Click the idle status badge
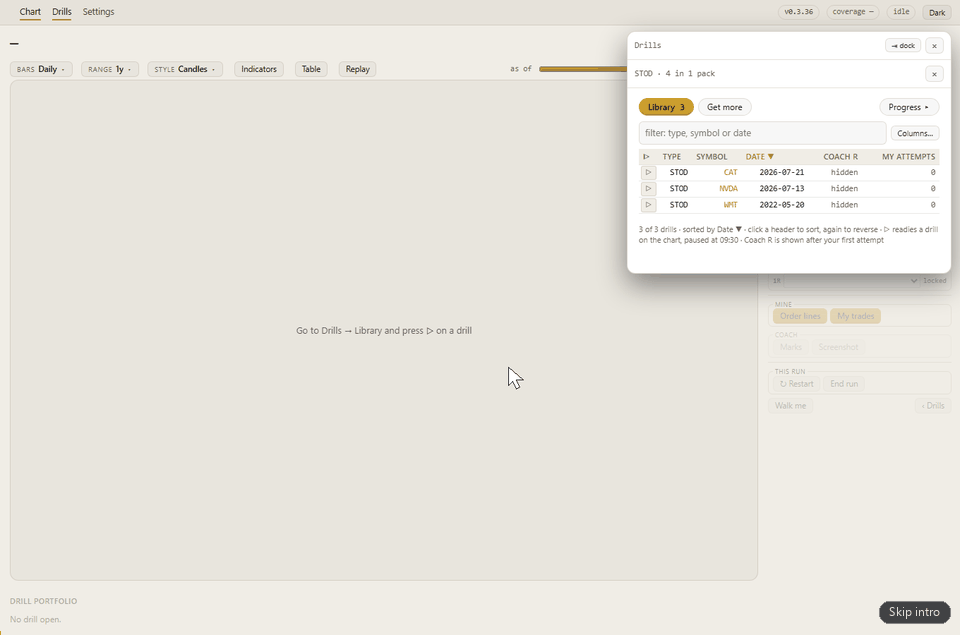The width and height of the screenshot is (960, 635). (x=901, y=12)
